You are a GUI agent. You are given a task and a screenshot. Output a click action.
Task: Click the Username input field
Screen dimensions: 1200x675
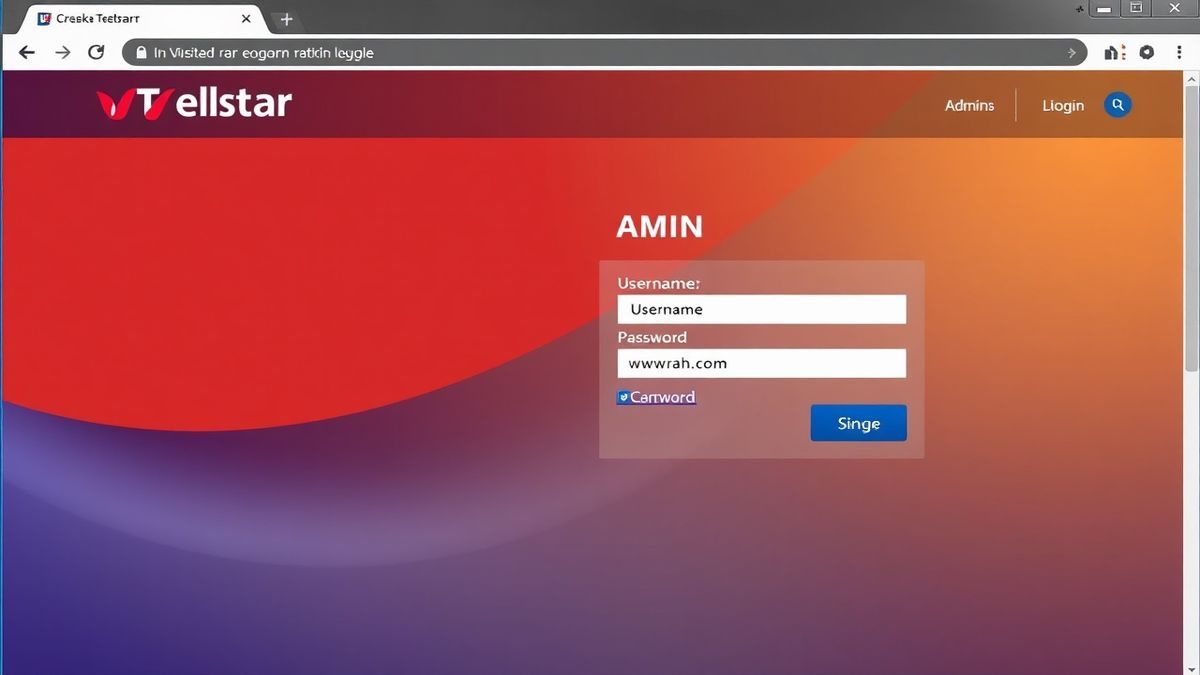coord(762,309)
